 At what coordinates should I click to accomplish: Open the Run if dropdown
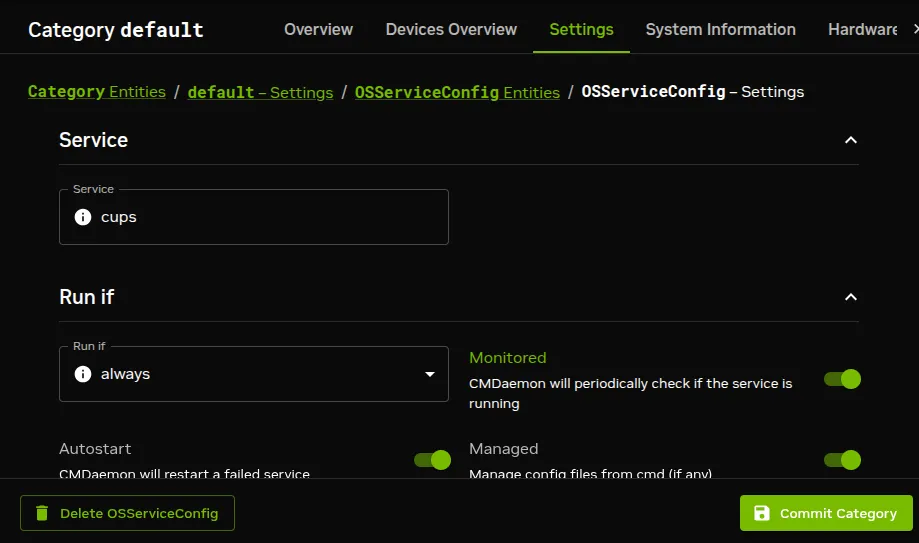254,374
